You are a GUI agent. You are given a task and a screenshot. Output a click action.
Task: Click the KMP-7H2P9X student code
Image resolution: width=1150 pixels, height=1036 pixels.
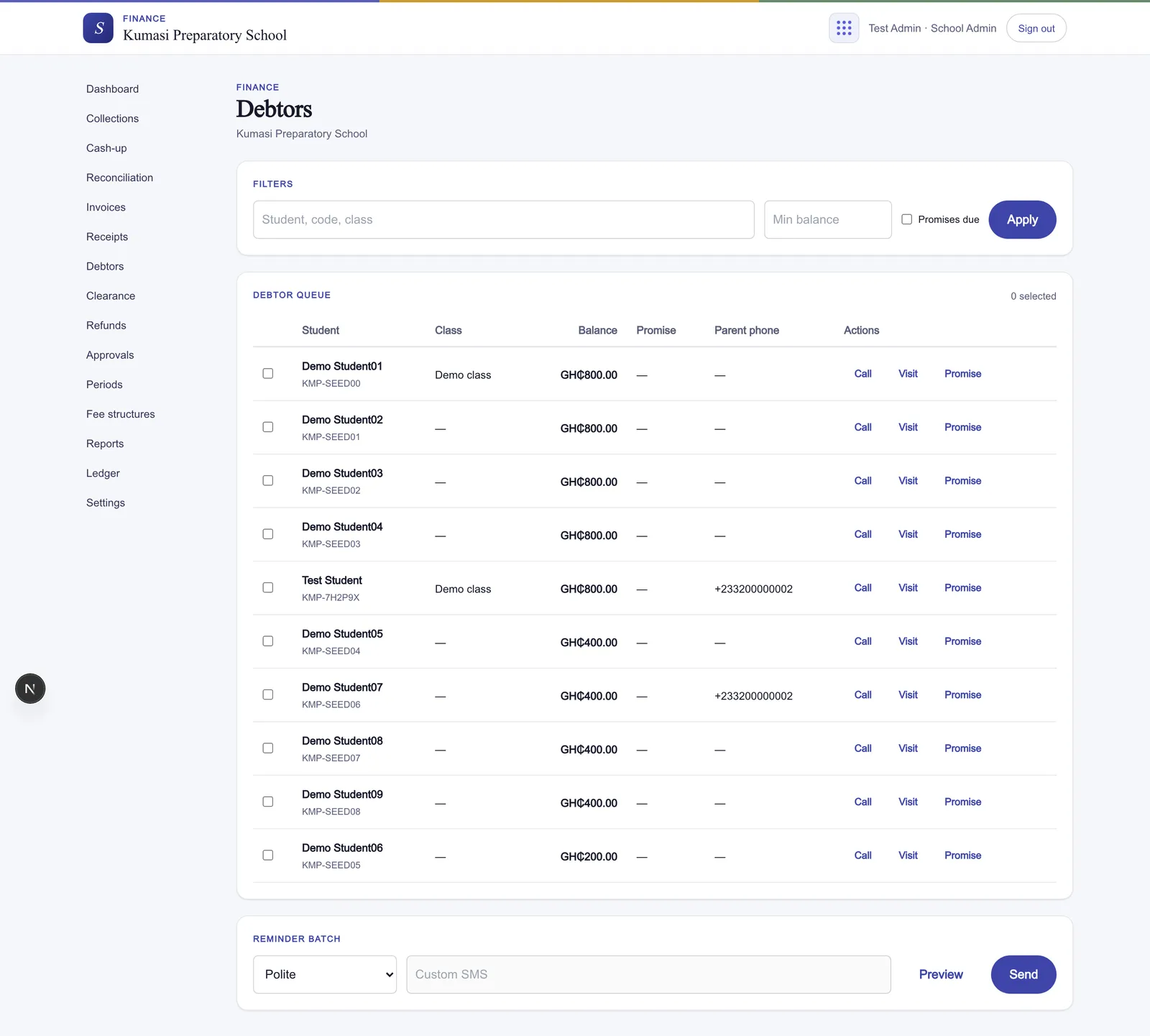(x=331, y=597)
